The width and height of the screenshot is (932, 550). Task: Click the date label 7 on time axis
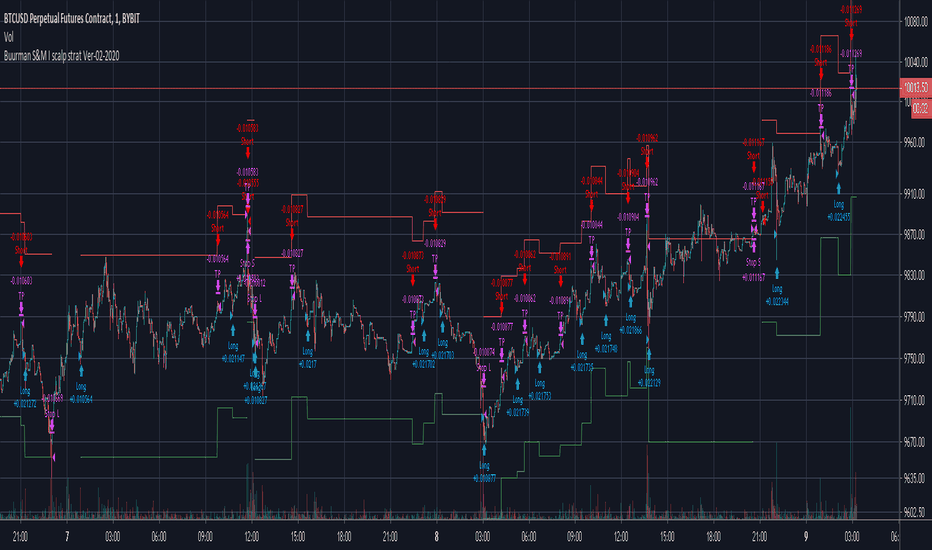[x=67, y=536]
